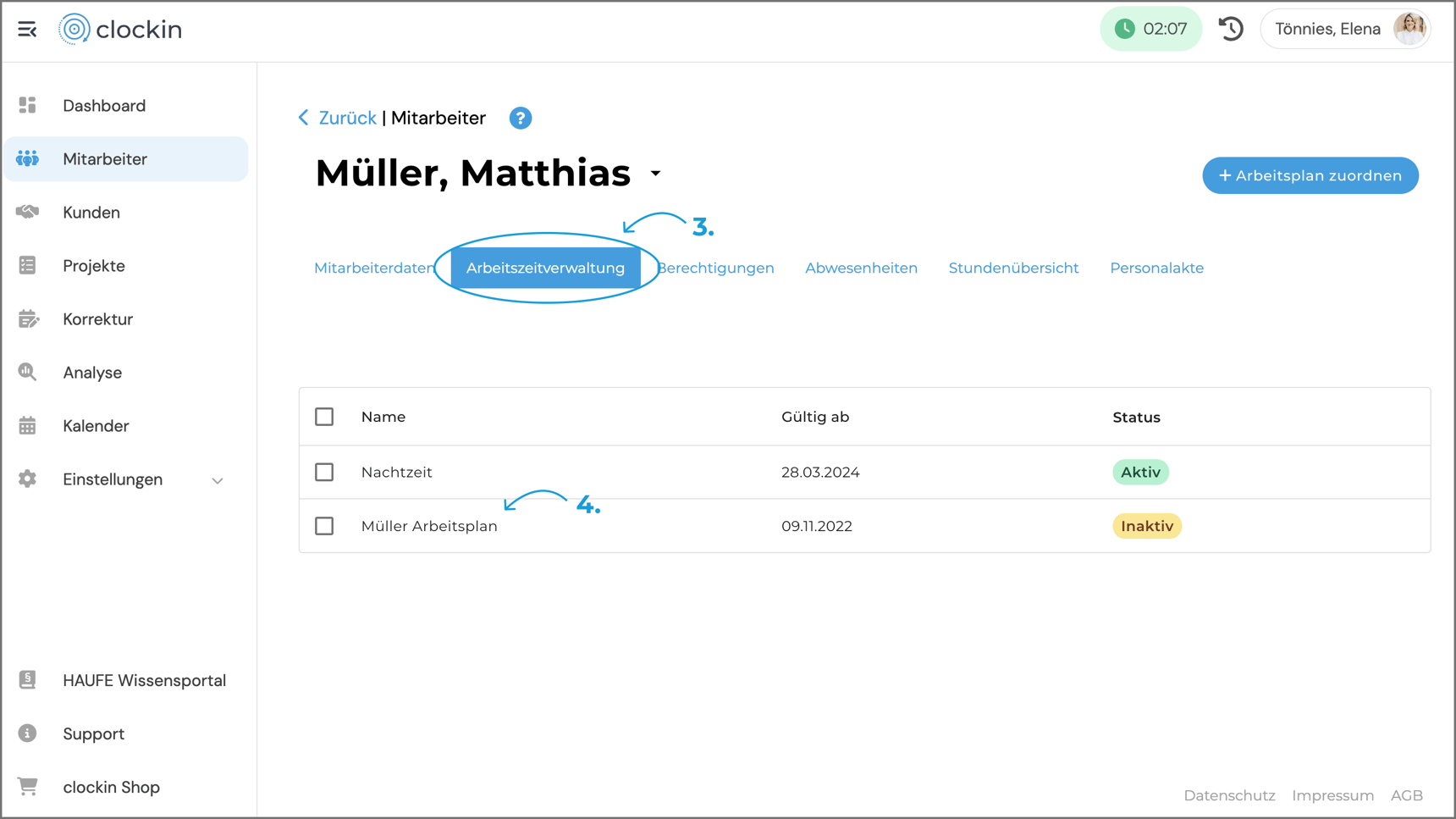This screenshot has height=819, width=1456.
Task: Check the Nachtzeit row checkbox
Action: [324, 472]
